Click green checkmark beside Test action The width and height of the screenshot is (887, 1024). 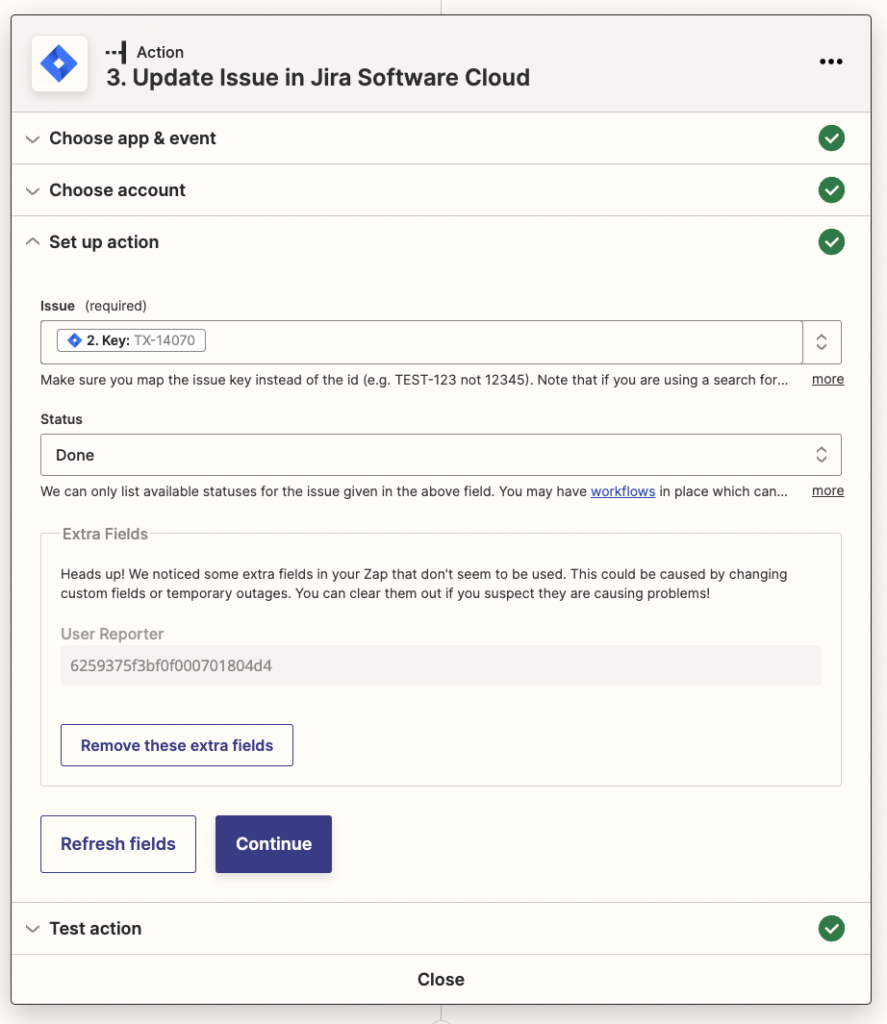pos(831,928)
